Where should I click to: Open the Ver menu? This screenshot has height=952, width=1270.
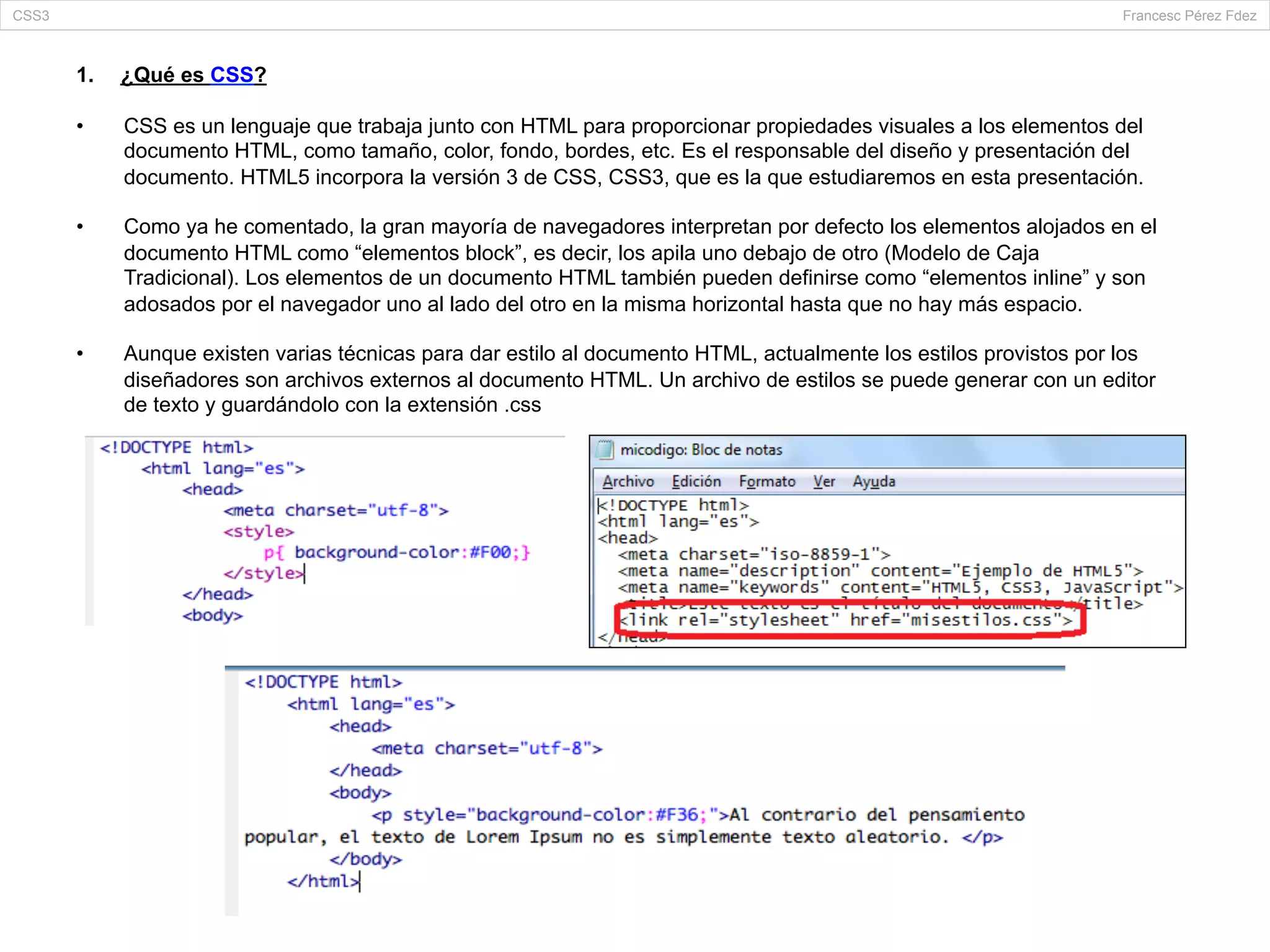824,482
